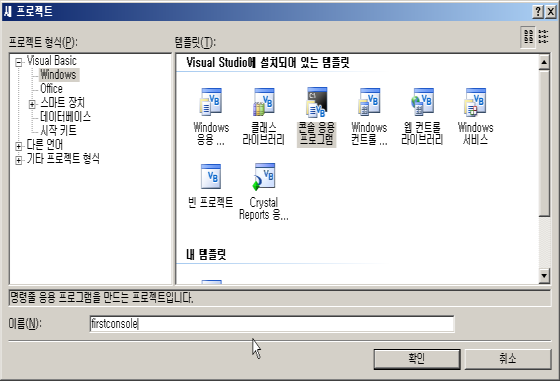Viewport: 560px width, 381px height.
Task: Select 다른 언어 project type
Action: click(x=45, y=144)
